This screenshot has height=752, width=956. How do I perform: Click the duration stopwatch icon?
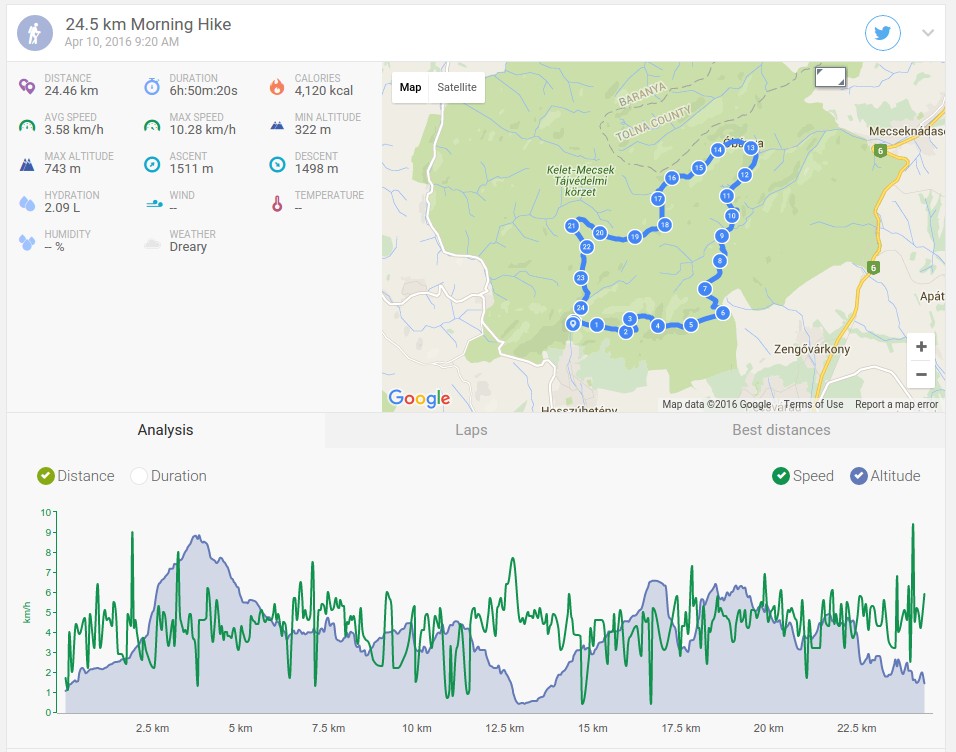pyautogui.click(x=152, y=86)
